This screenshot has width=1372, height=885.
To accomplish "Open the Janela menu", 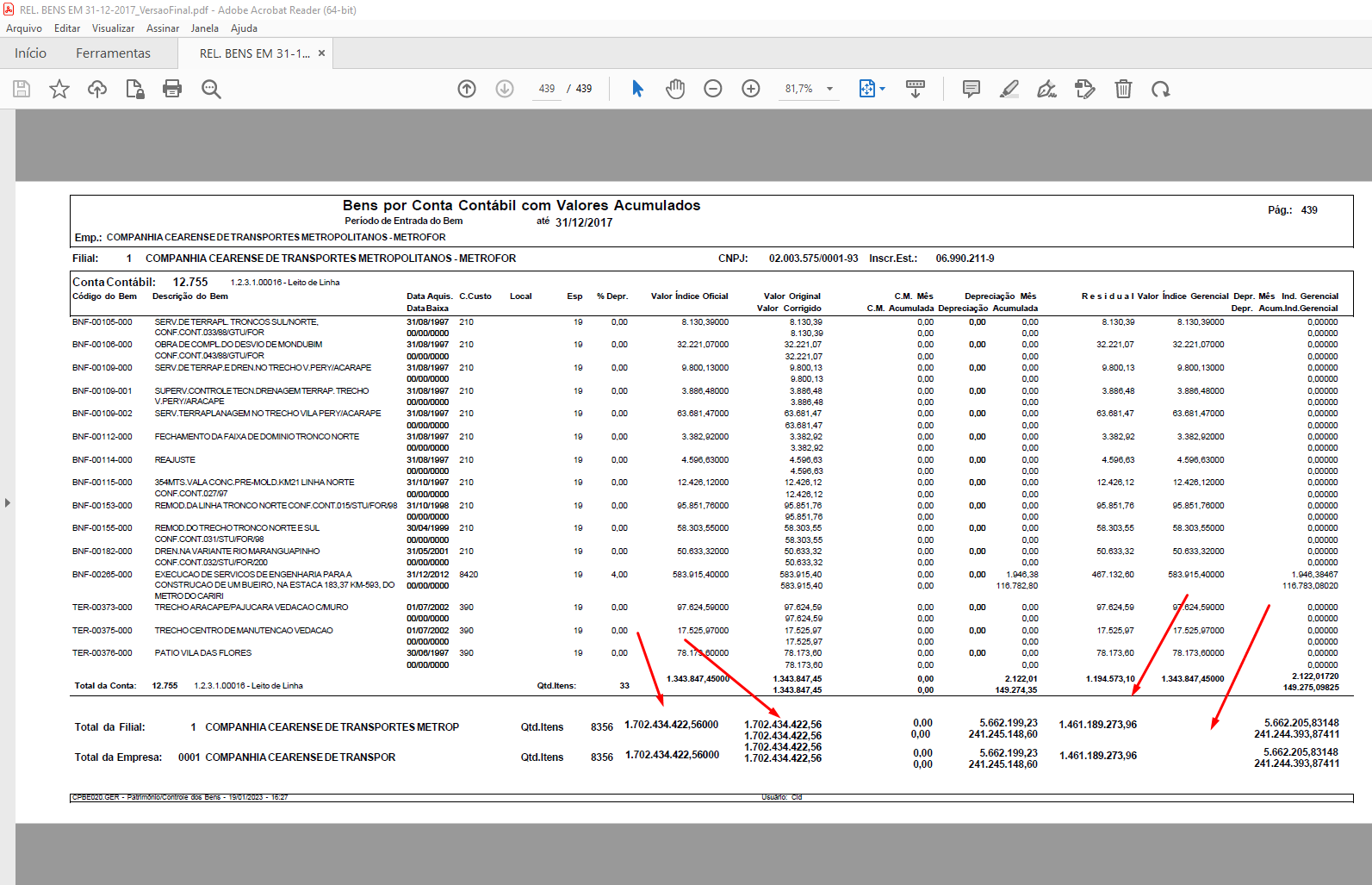I will point(205,28).
